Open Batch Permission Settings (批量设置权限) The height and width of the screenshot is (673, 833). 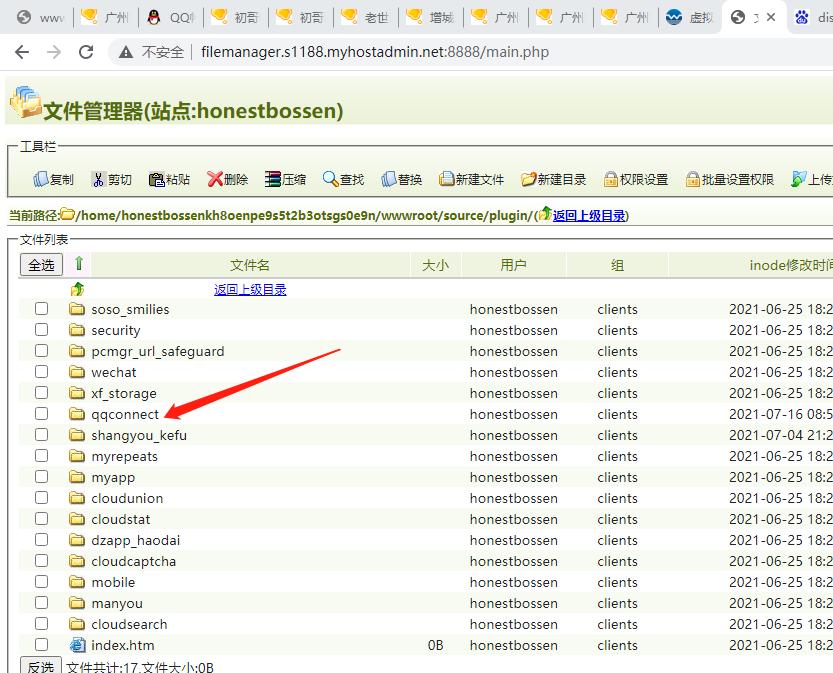click(729, 180)
